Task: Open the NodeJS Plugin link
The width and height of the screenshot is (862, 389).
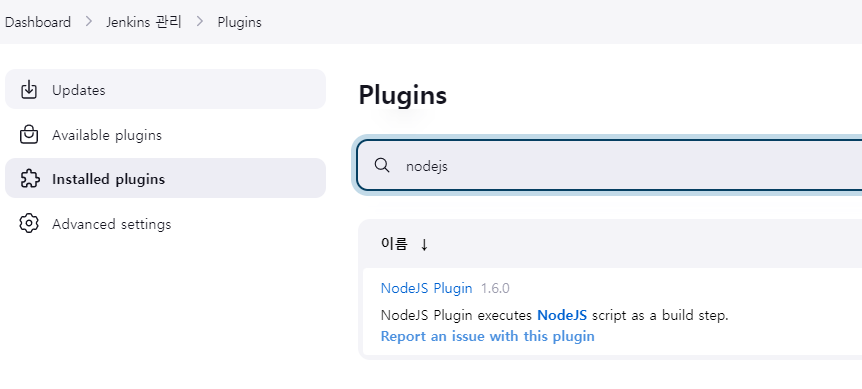Action: coord(427,288)
